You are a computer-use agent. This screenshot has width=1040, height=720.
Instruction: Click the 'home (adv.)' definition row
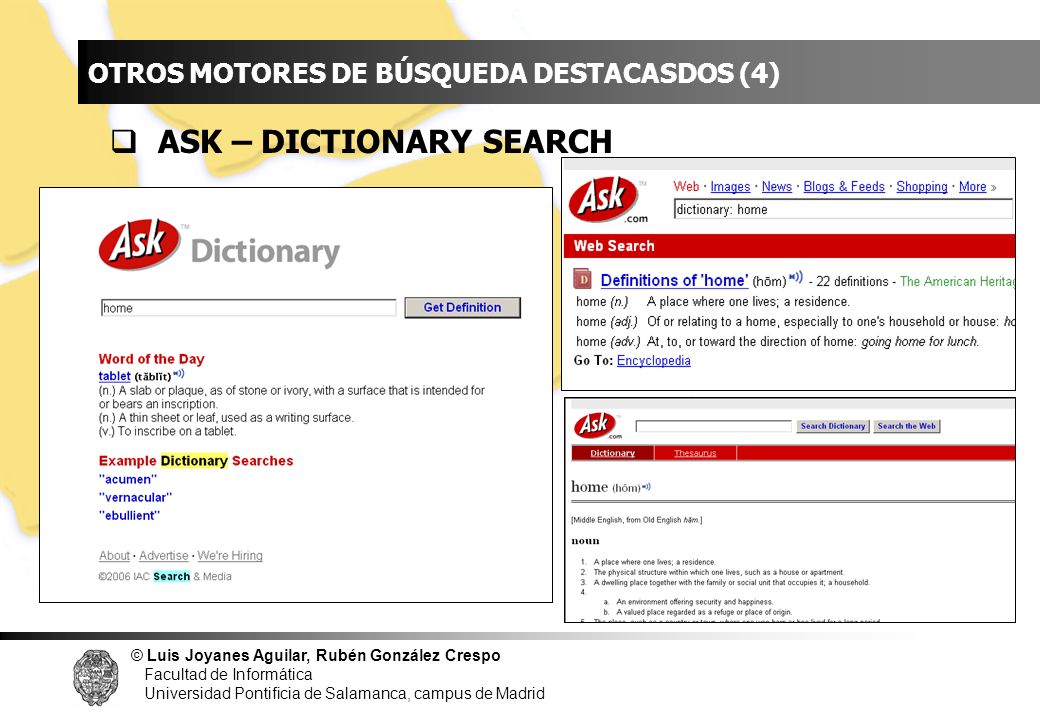(777, 341)
